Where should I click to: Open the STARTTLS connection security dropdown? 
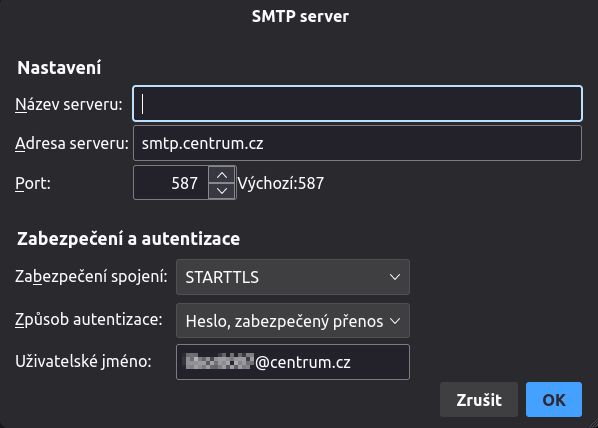pos(293,277)
